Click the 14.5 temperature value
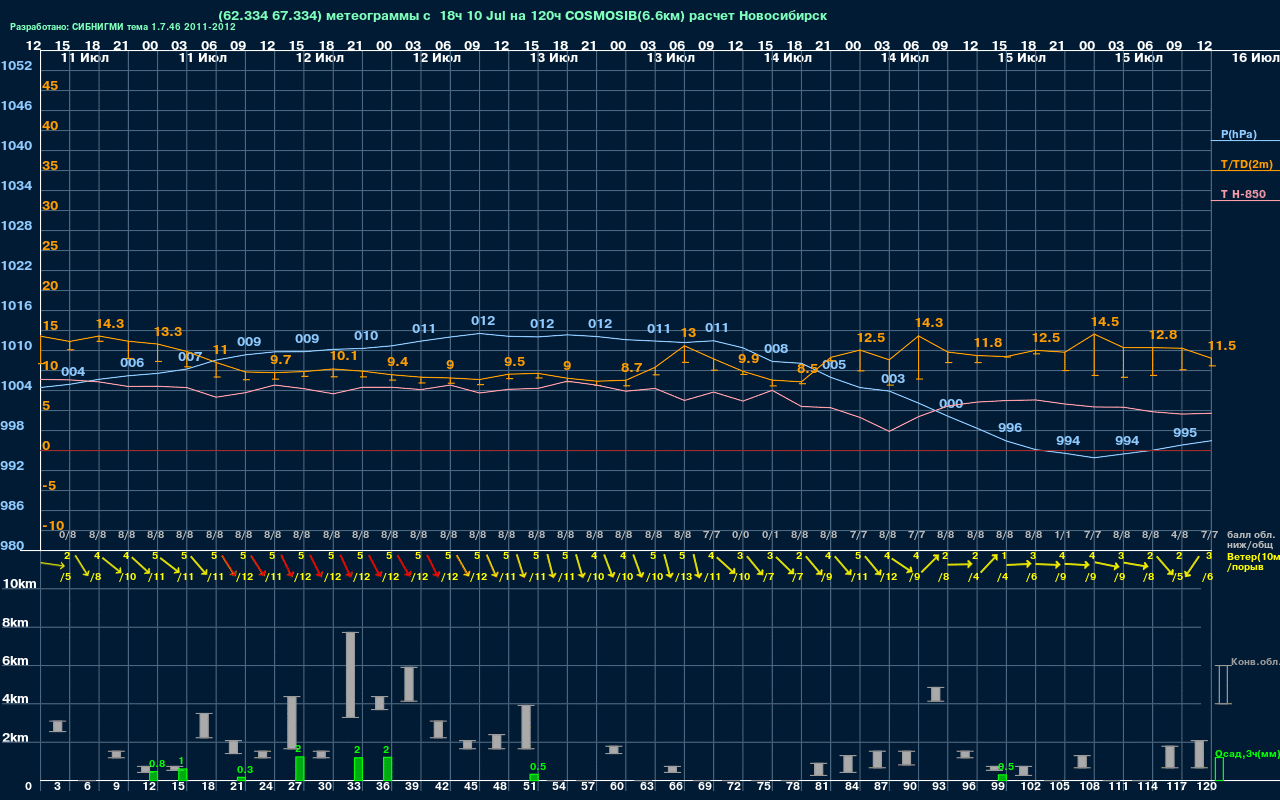 click(x=1105, y=321)
